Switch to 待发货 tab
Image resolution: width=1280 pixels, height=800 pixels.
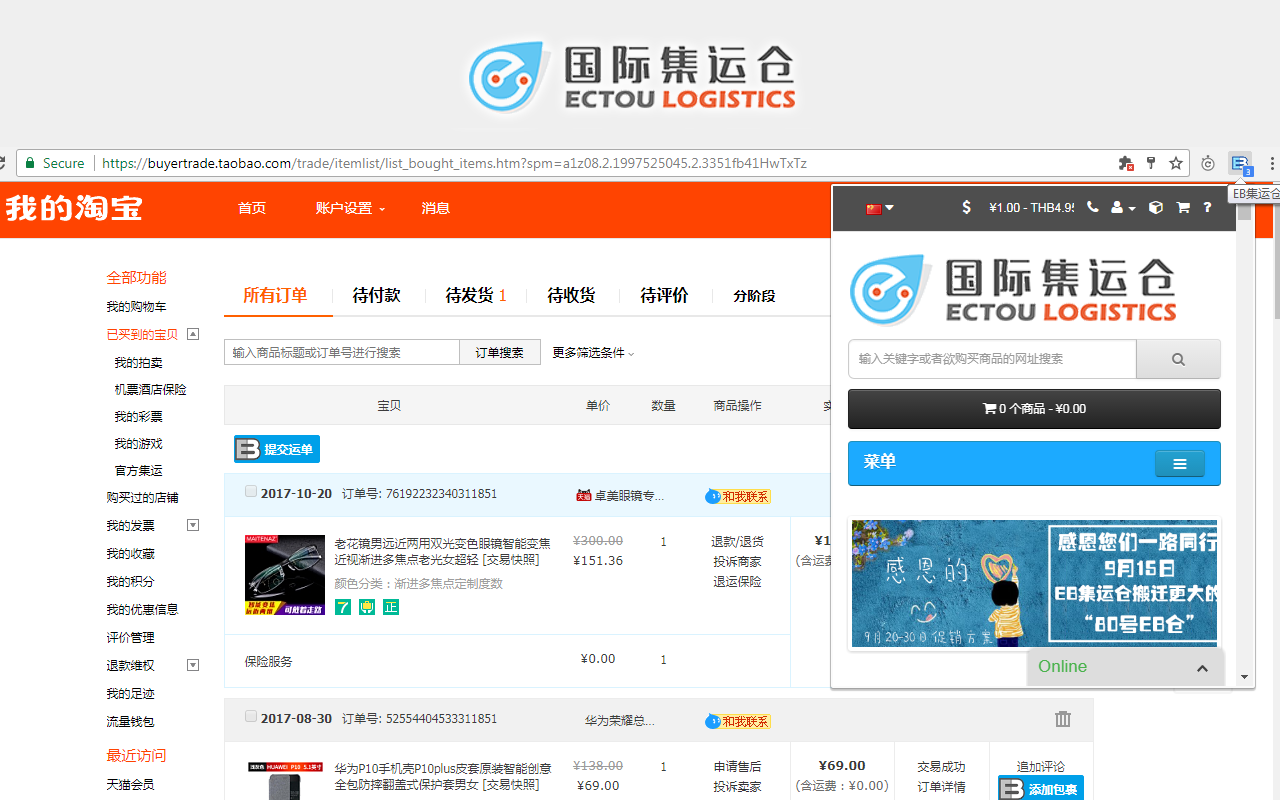[x=476, y=295]
